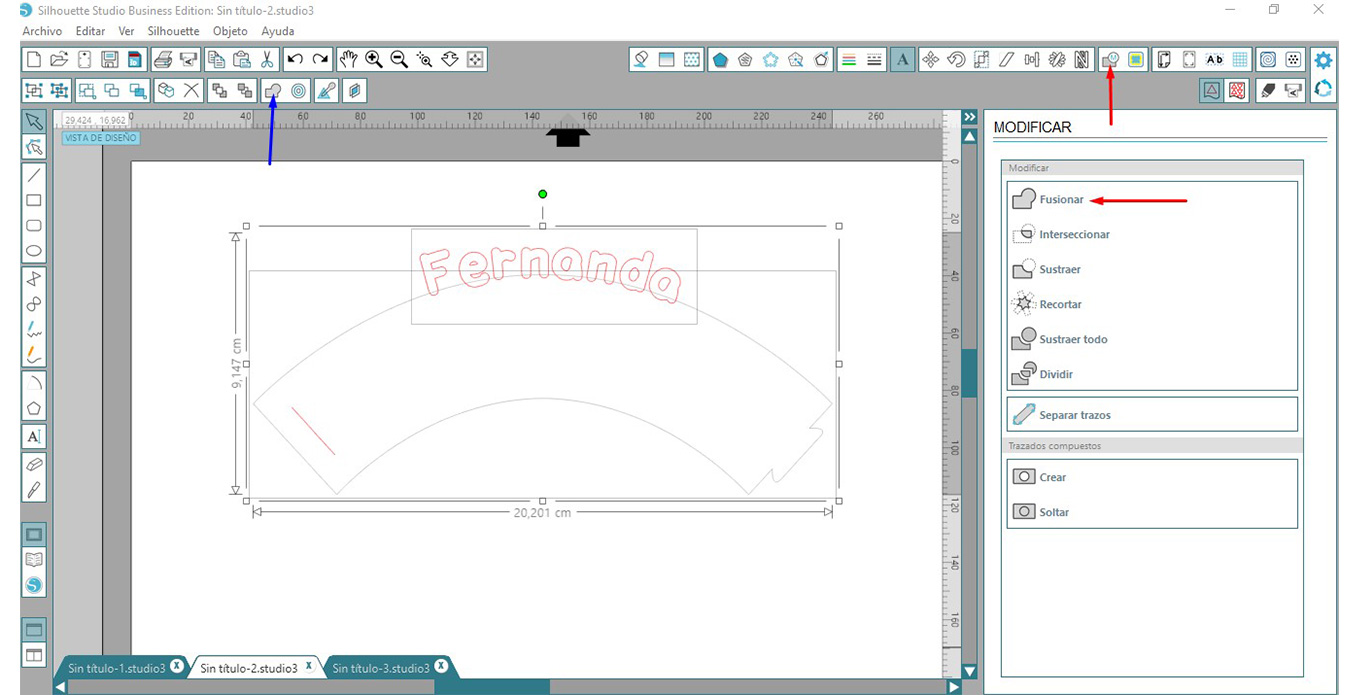The width and height of the screenshot is (1362, 695).
Task: Open the Library book icon
Action: [33, 560]
